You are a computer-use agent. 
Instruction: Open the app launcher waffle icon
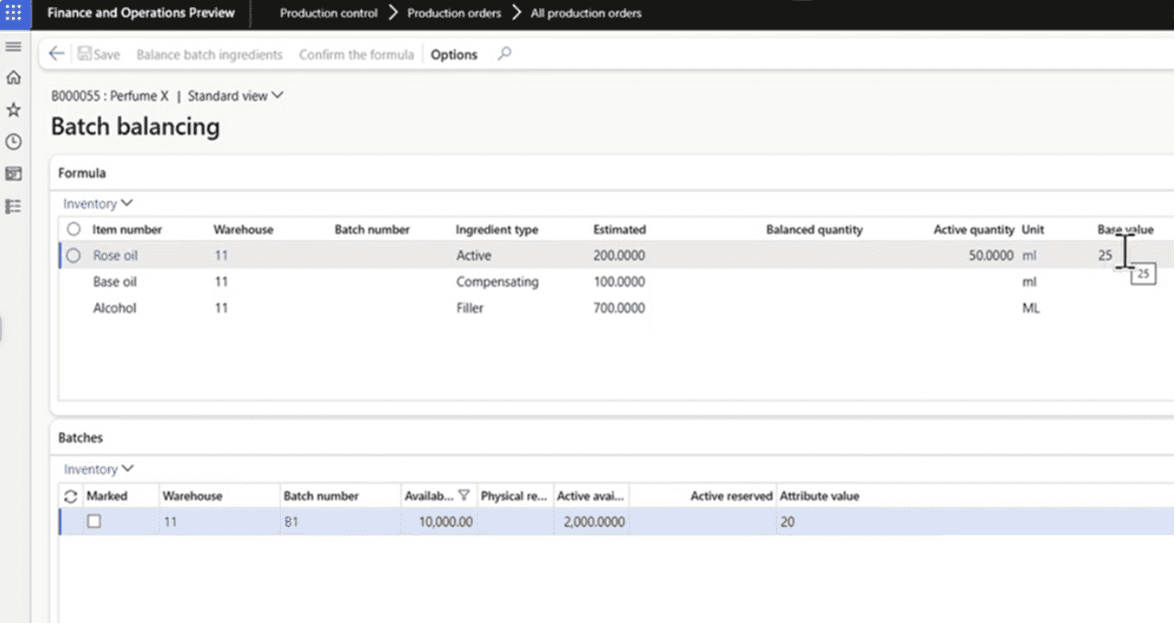coord(14,13)
